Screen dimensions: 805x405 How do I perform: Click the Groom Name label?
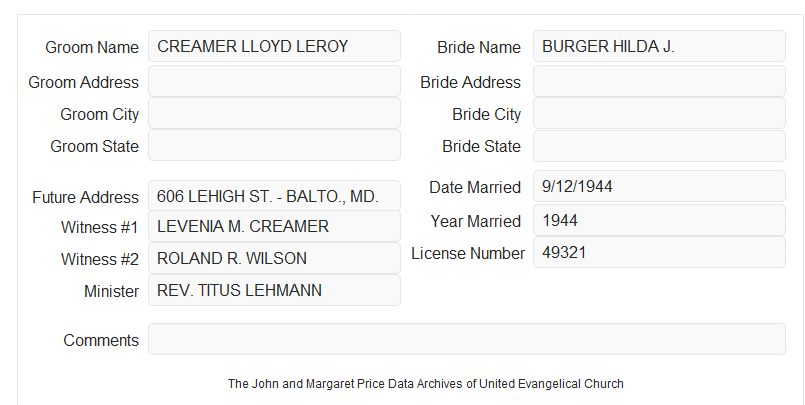point(92,47)
